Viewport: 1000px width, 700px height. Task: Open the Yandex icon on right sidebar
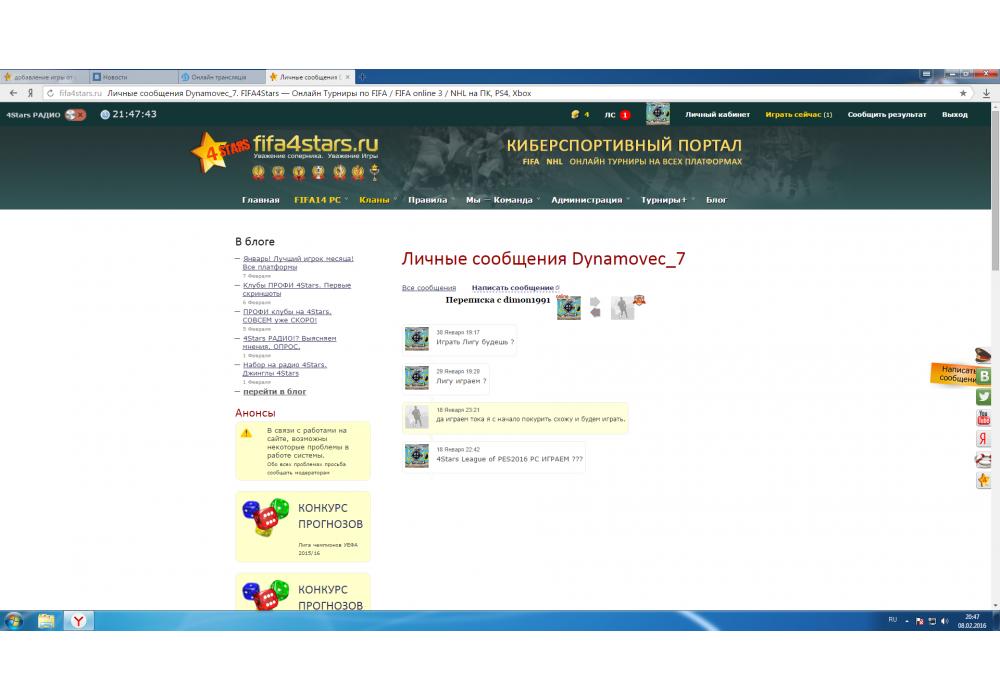tap(984, 439)
